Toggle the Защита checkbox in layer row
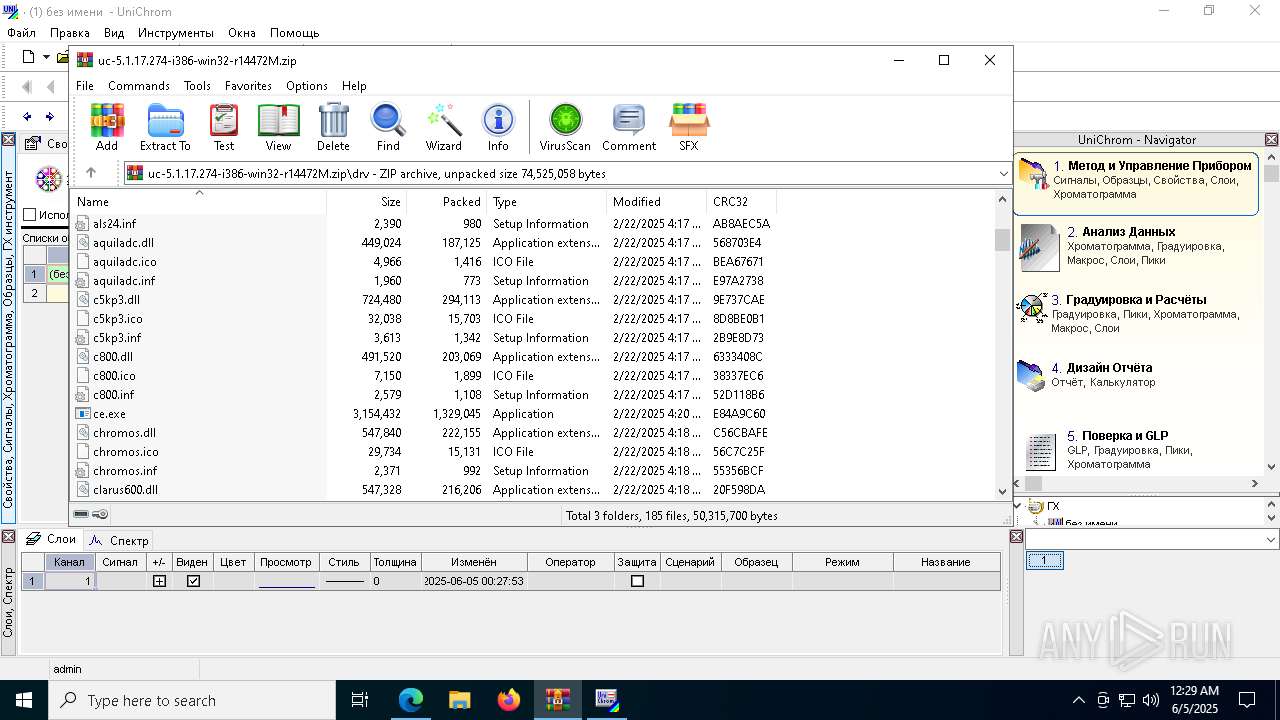Image resolution: width=1280 pixels, height=720 pixels. click(637, 581)
